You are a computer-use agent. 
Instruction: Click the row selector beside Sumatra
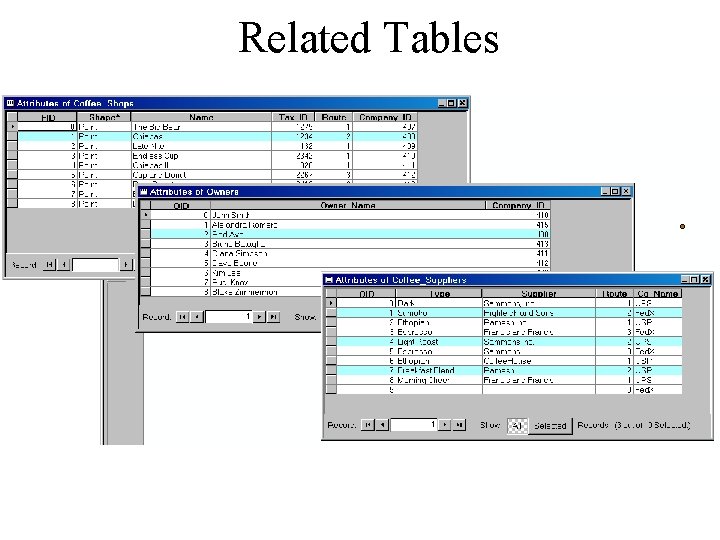point(331,313)
